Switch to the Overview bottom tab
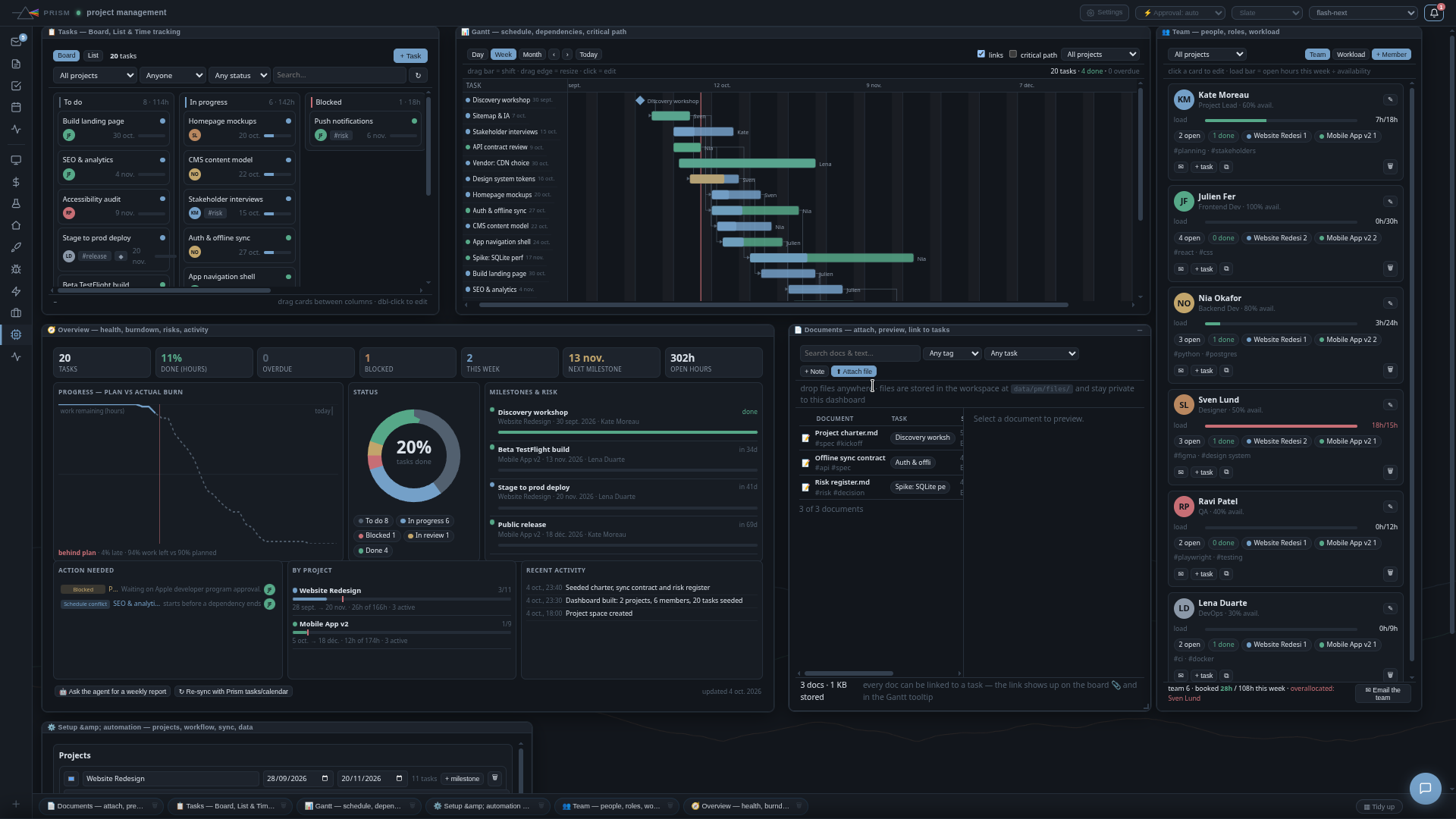This screenshot has width=1456, height=819. 745,806
